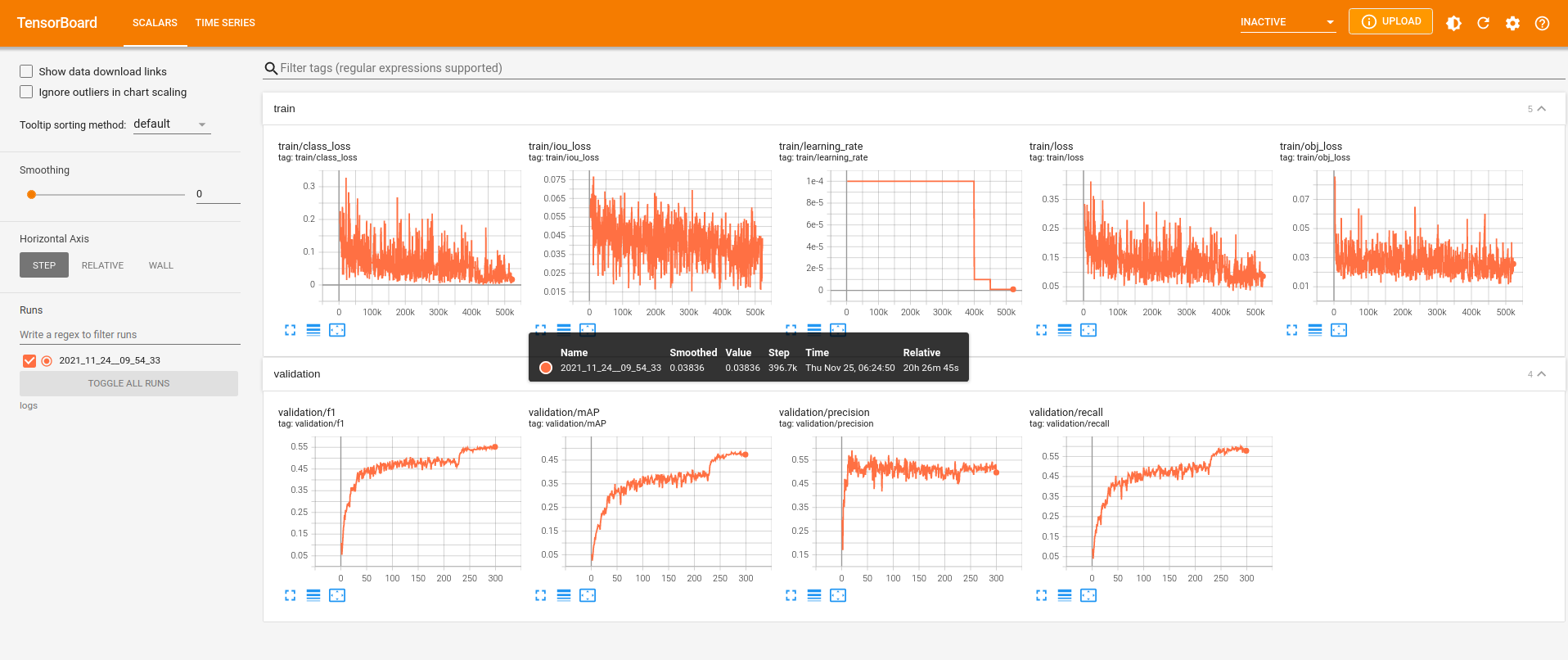Uncheck run 2021_11_24__09_54_33 checkbox
Viewport: 1568px width, 660px height.
(29, 360)
